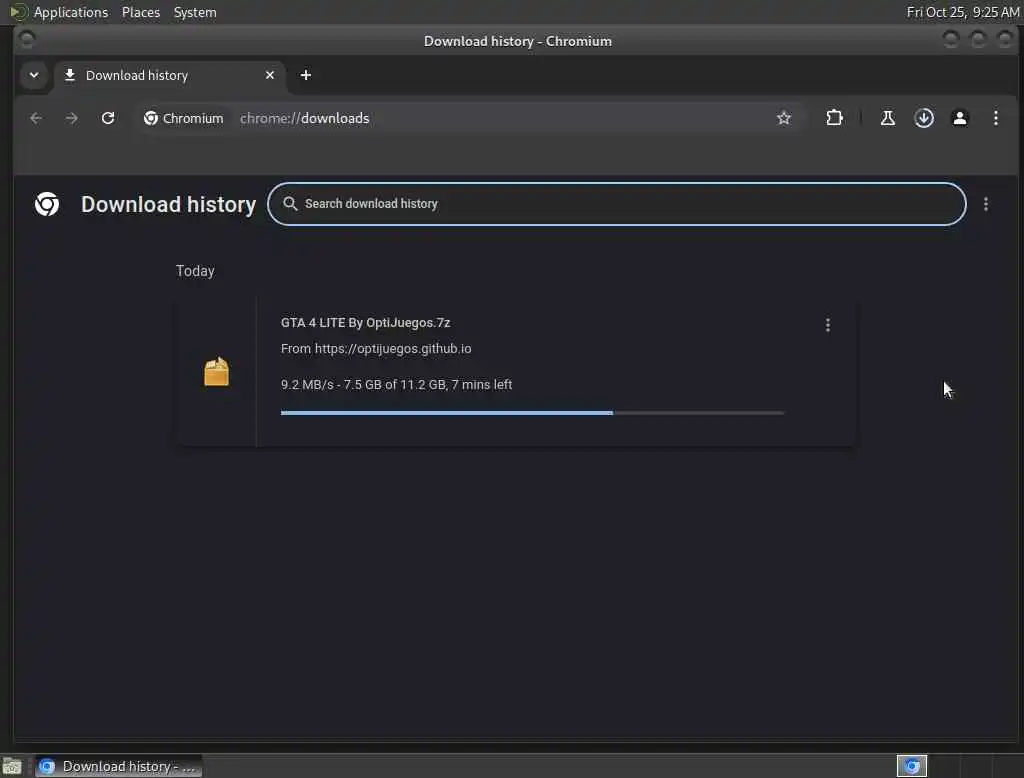The image size is (1024, 778).
Task: Click the 7 mins left status text
Action: click(x=481, y=385)
